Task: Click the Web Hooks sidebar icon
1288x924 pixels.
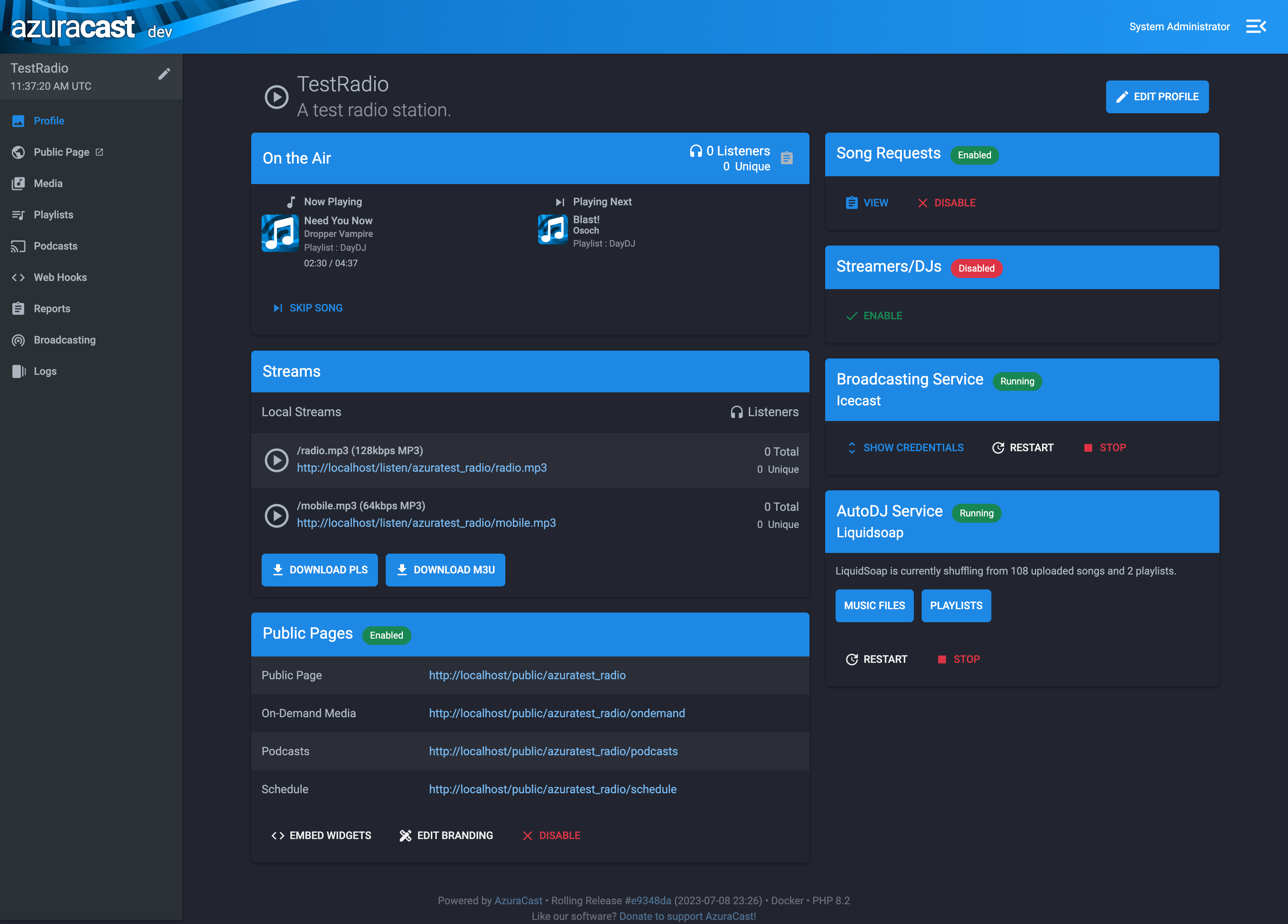Action: pyautogui.click(x=19, y=277)
